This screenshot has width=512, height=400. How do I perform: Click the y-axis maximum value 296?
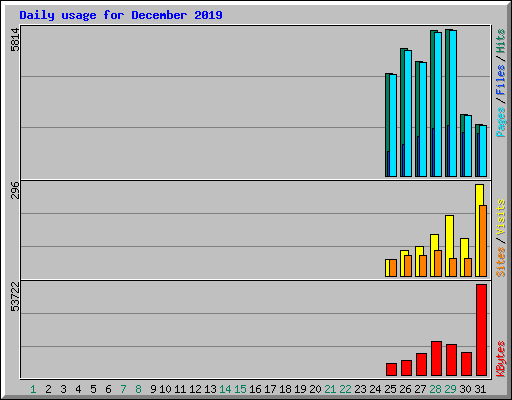15,190
